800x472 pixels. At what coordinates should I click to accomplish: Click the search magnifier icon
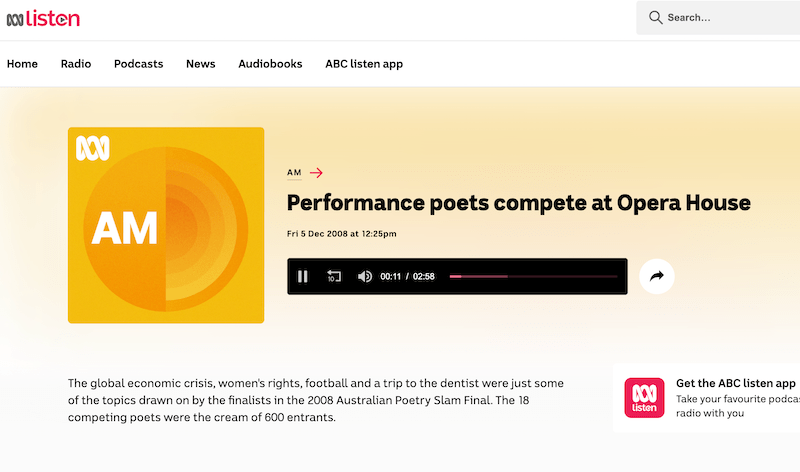656,18
